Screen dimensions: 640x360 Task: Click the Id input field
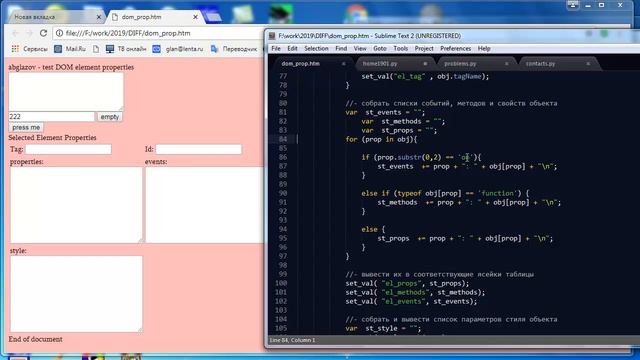pos(199,149)
